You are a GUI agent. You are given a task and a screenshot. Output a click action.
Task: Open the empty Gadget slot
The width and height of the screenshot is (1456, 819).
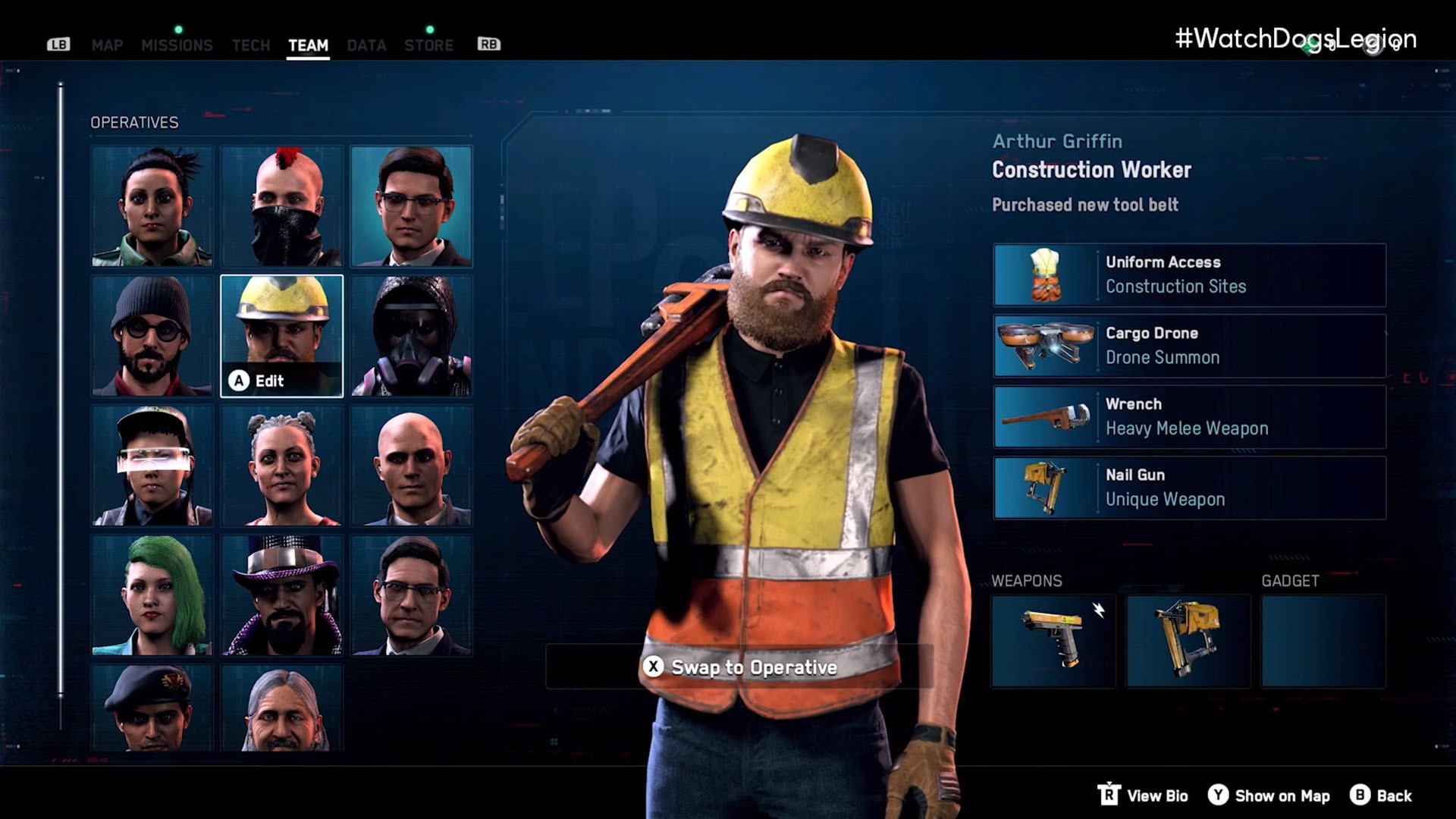pyautogui.click(x=1323, y=639)
